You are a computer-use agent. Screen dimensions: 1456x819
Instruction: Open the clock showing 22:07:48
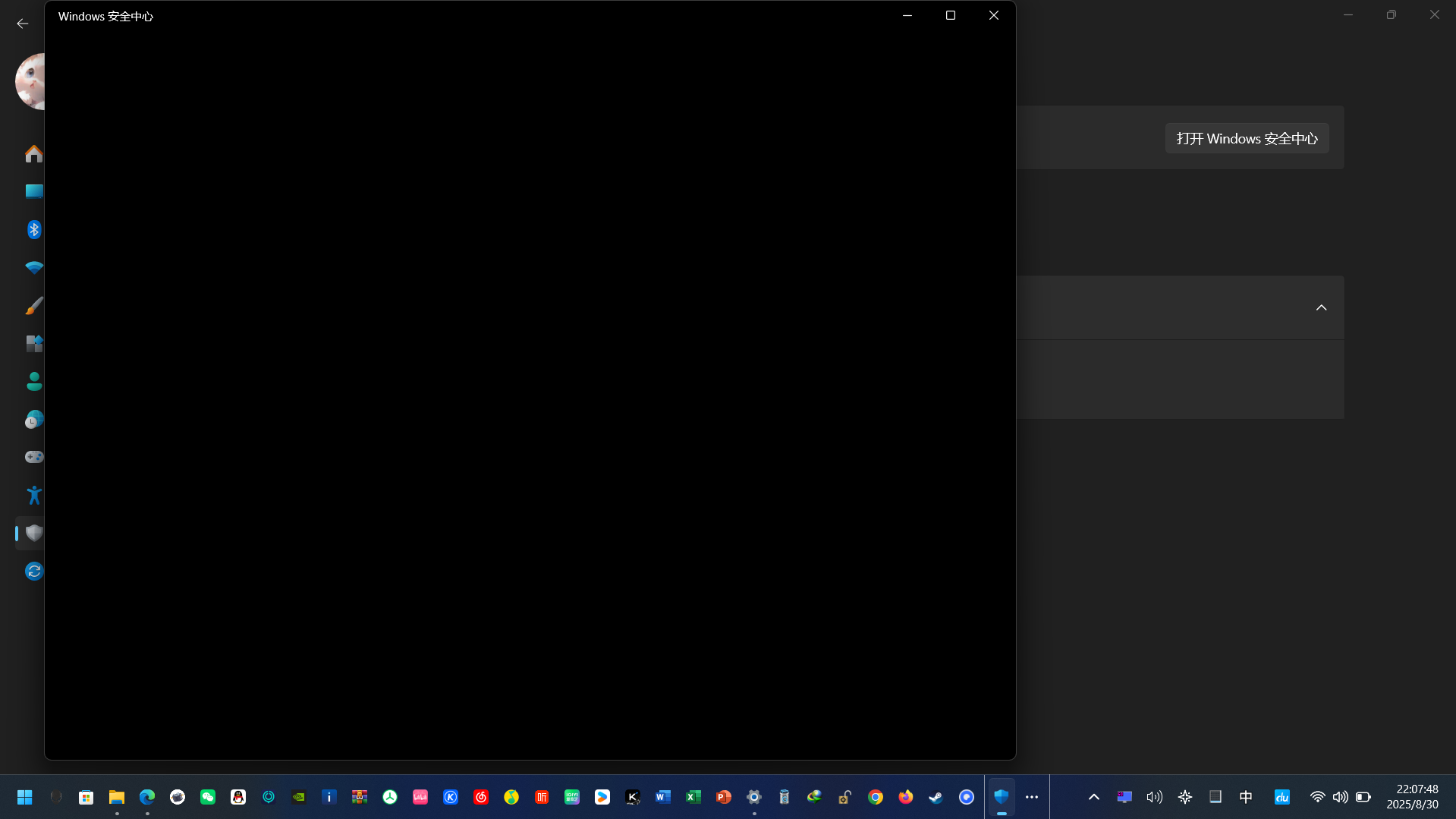[x=1413, y=797]
